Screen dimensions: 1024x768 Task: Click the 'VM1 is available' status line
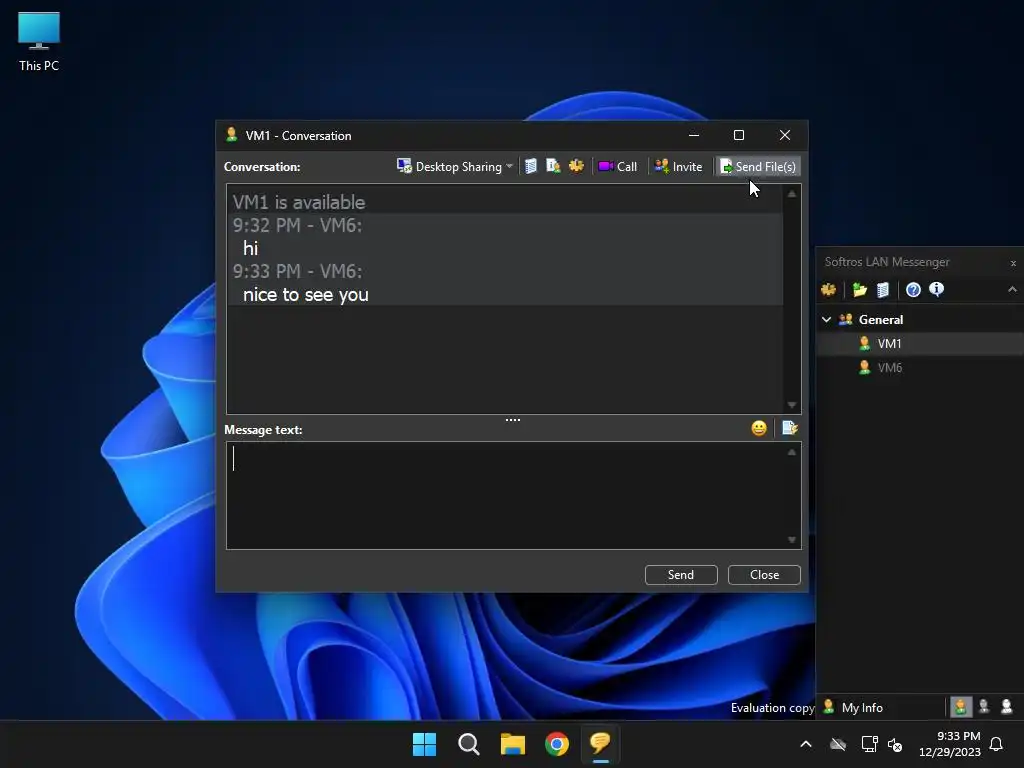click(299, 202)
